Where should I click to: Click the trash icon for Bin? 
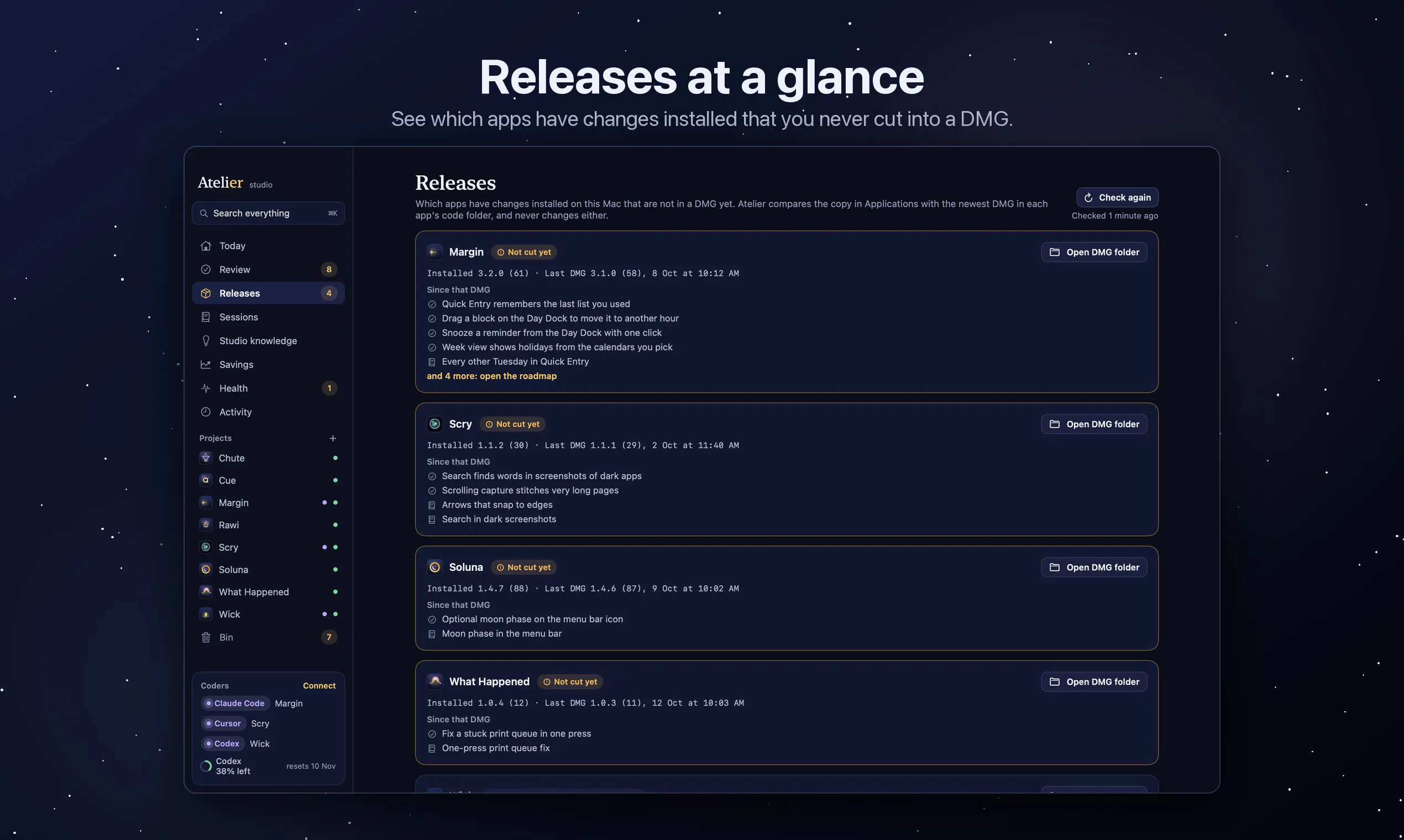[x=206, y=637]
